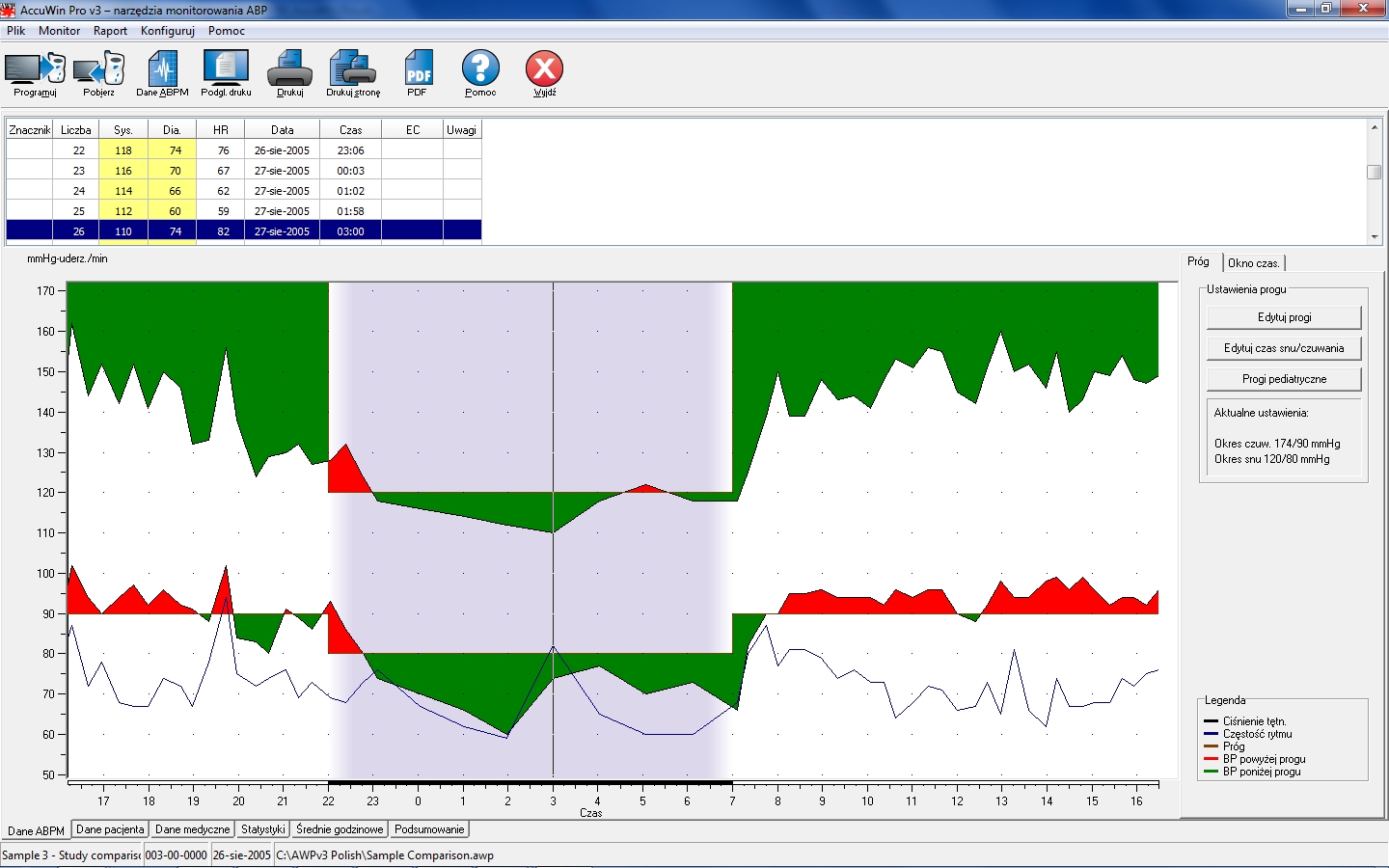Viewport: 1389px width, 868px height.
Task: Switch to the Statystyki tab
Action: tap(262, 829)
